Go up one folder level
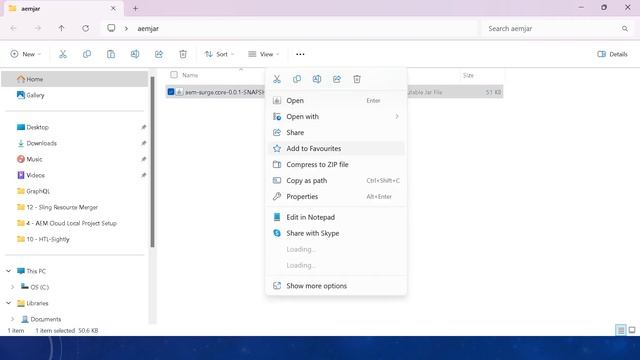This screenshot has width=640, height=360. (x=61, y=28)
